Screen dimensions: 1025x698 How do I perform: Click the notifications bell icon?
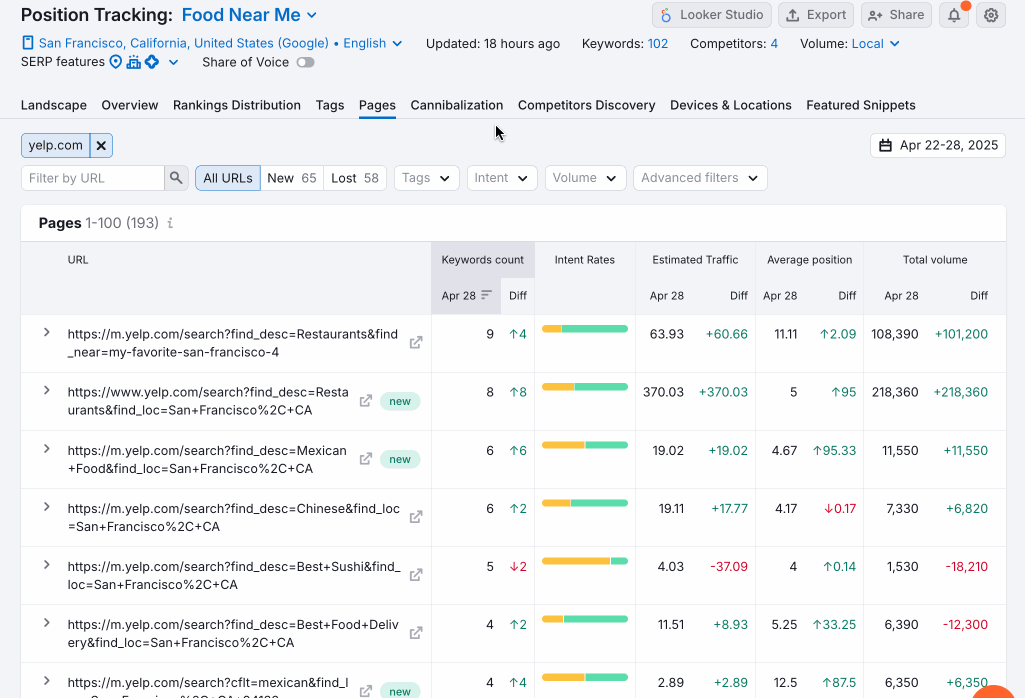click(x=953, y=15)
